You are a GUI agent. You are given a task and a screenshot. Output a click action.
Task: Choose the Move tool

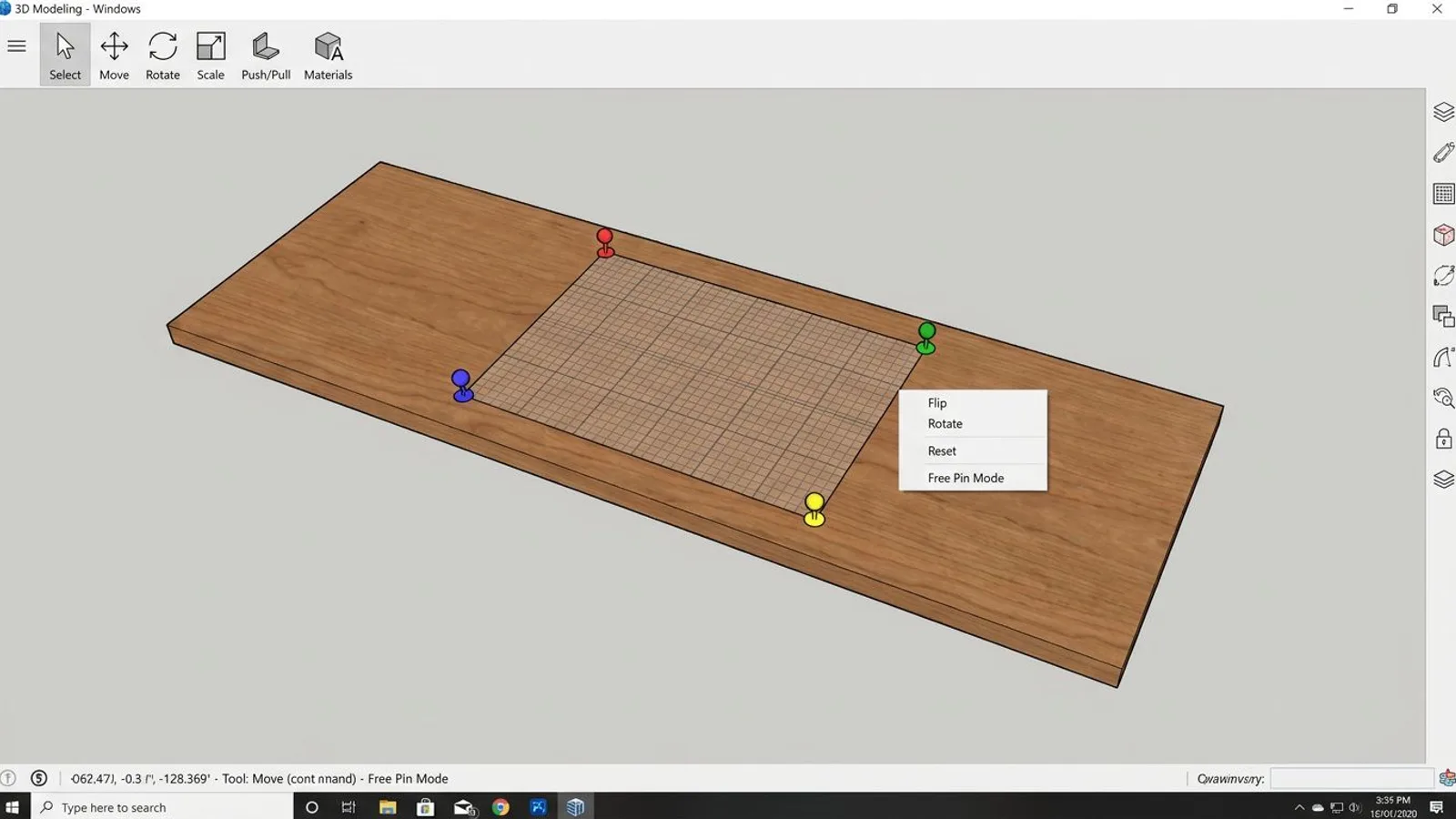click(114, 56)
